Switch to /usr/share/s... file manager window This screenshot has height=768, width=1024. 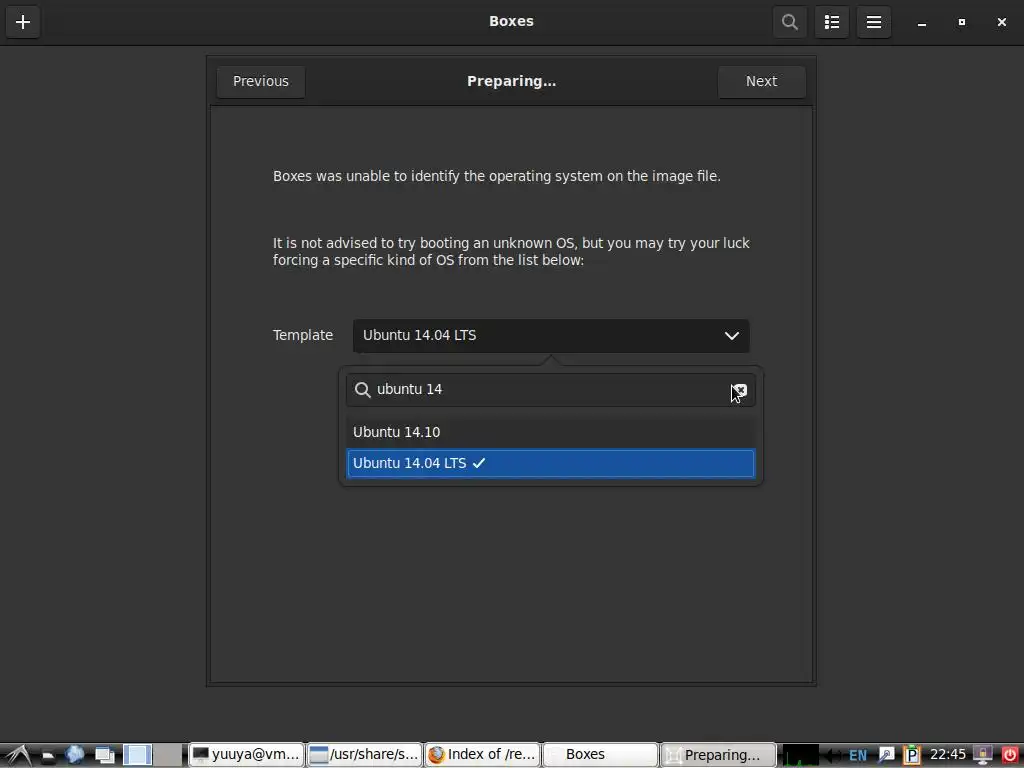click(x=364, y=755)
